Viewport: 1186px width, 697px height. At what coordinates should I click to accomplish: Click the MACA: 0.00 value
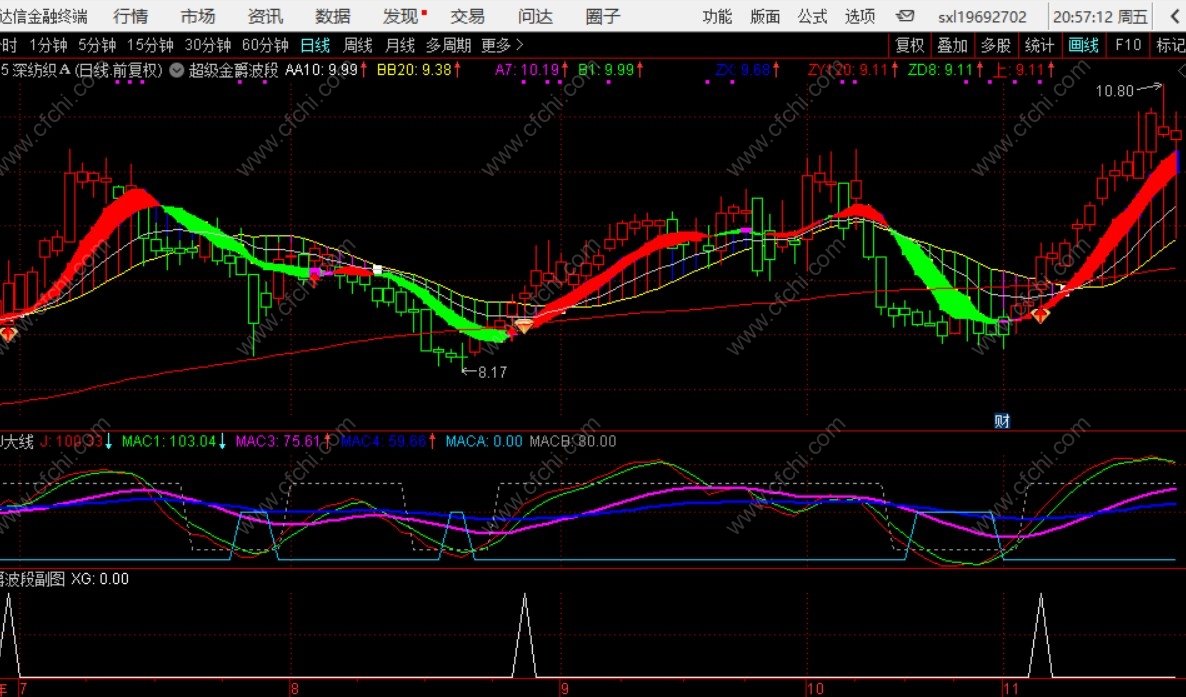coord(484,441)
